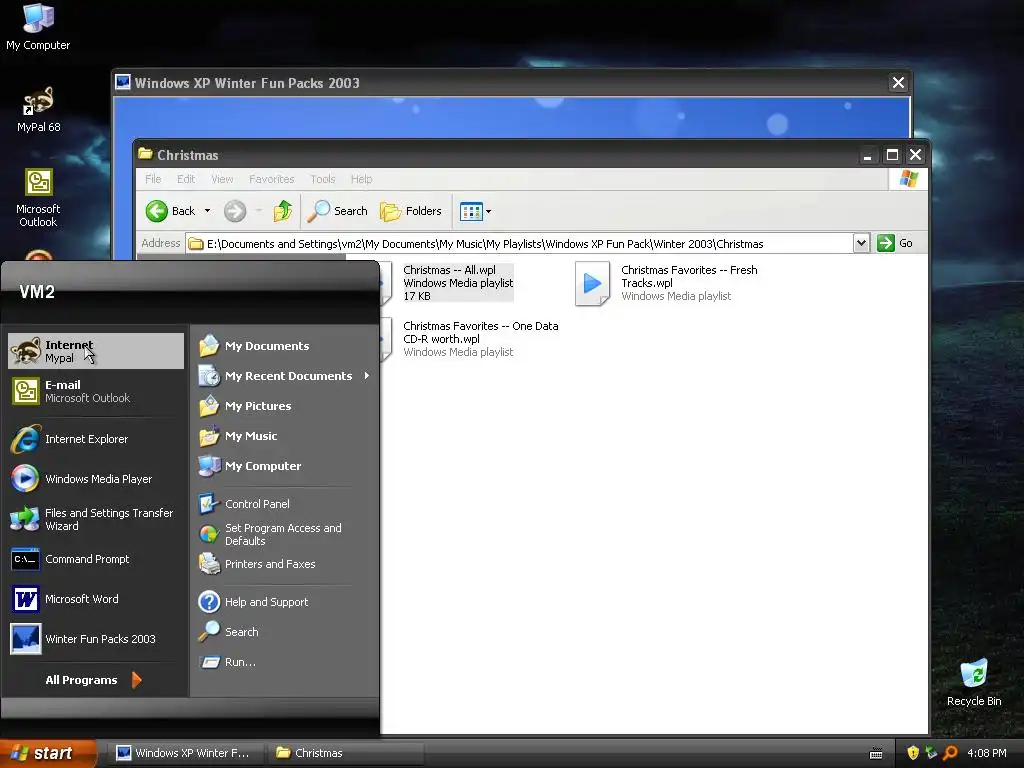Click Search in the Explorer toolbar
The height and width of the screenshot is (768, 1024).
pos(337,211)
